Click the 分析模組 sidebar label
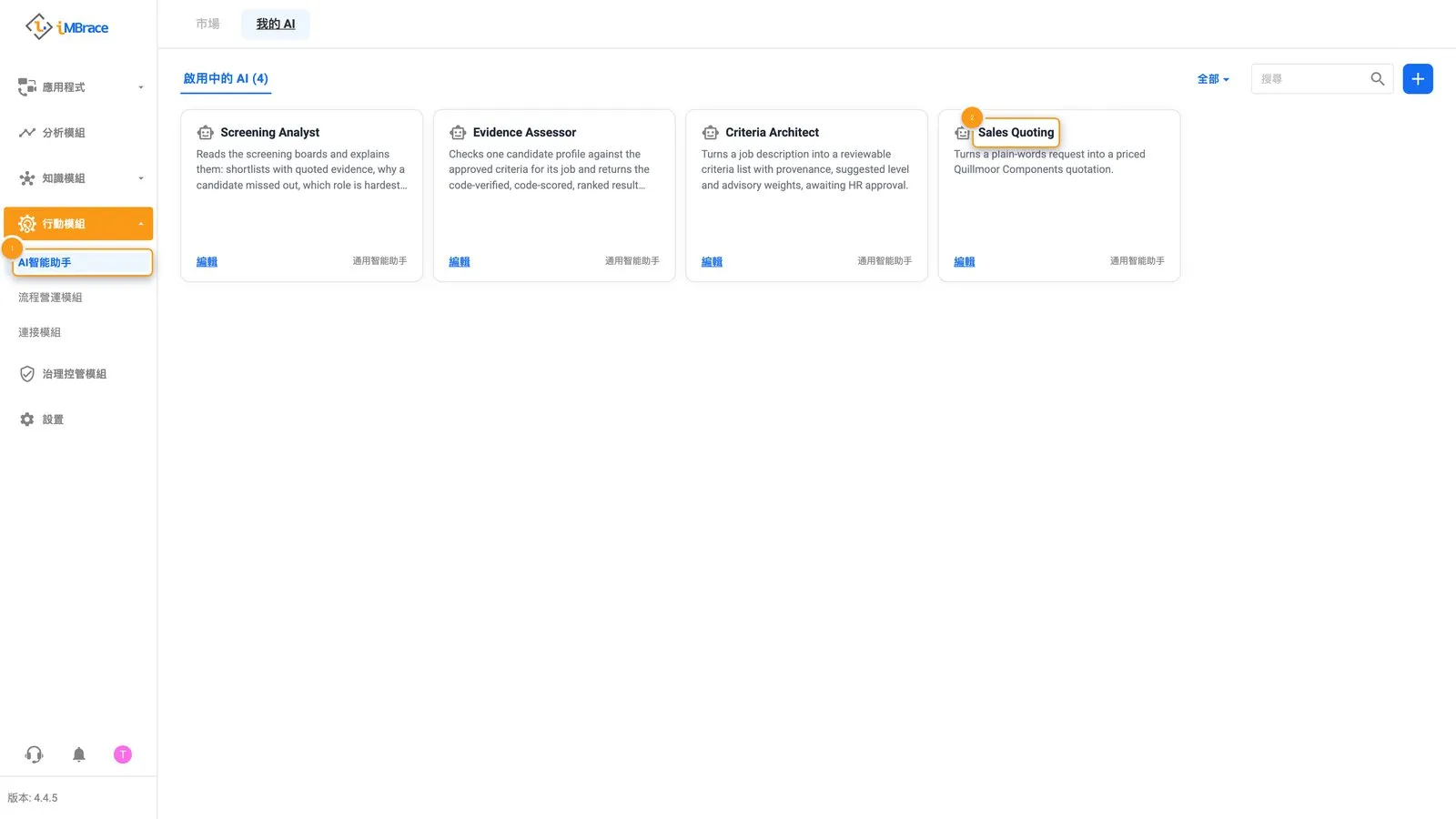The image size is (1456, 819). pyautogui.click(x=64, y=133)
